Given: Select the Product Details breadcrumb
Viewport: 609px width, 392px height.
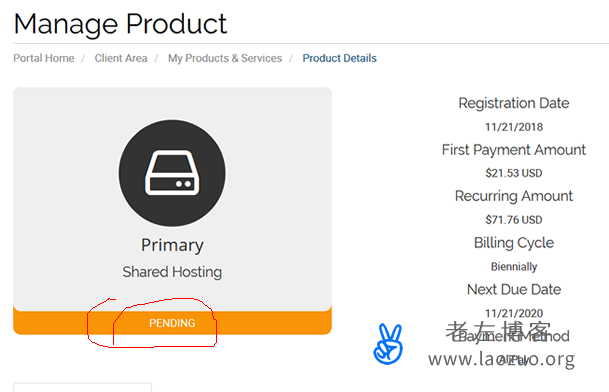Looking at the screenshot, I should pos(339,58).
